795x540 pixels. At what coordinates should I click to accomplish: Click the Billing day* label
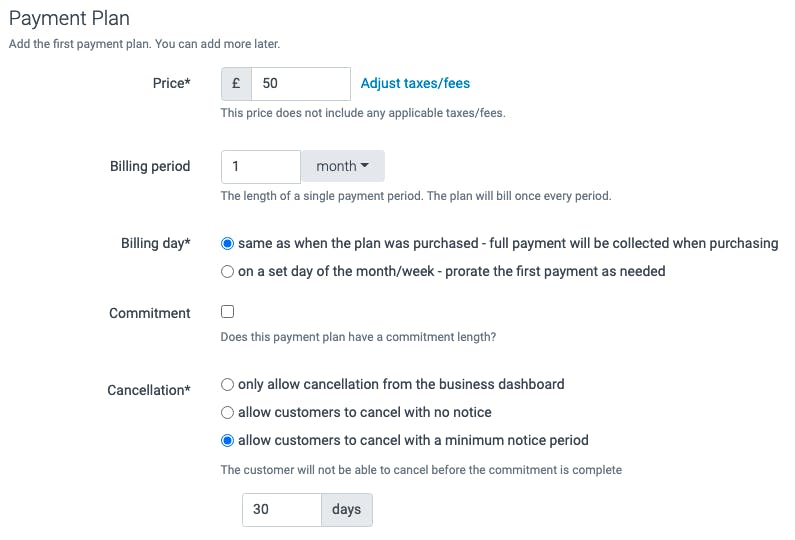156,243
